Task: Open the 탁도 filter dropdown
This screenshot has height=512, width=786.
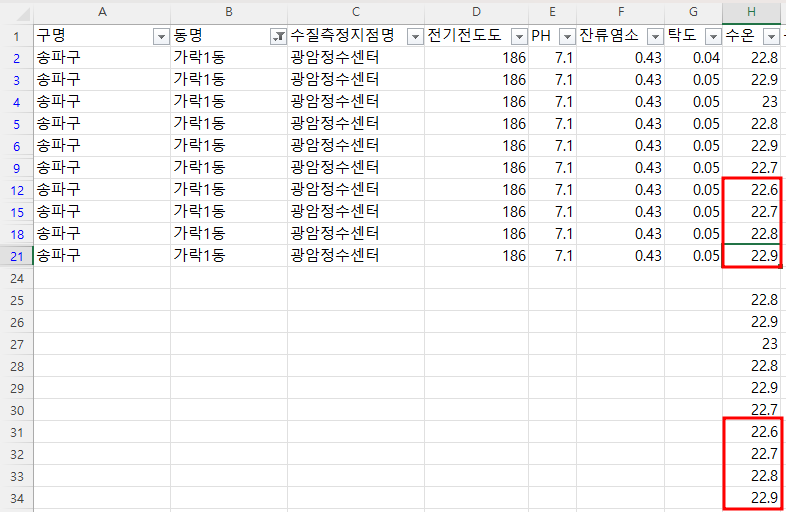Action: (x=713, y=37)
